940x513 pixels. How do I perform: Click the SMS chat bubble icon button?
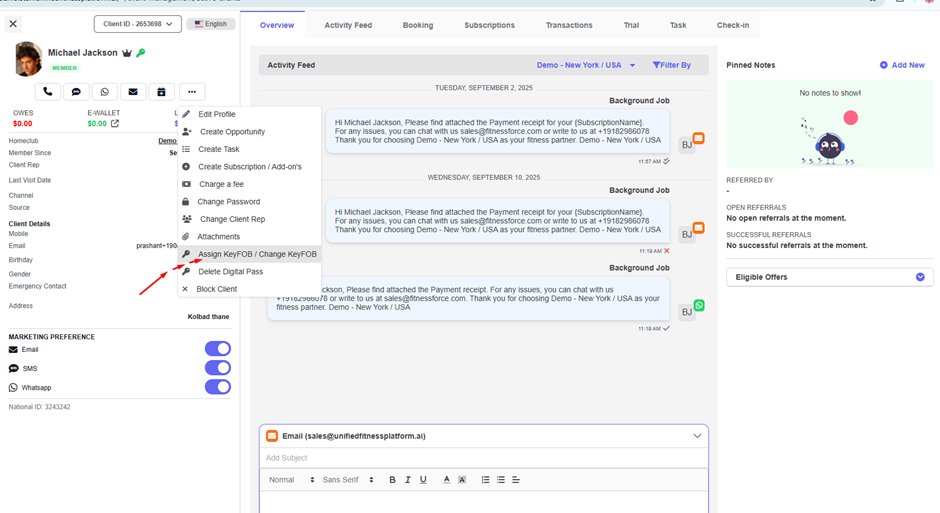coord(76,92)
